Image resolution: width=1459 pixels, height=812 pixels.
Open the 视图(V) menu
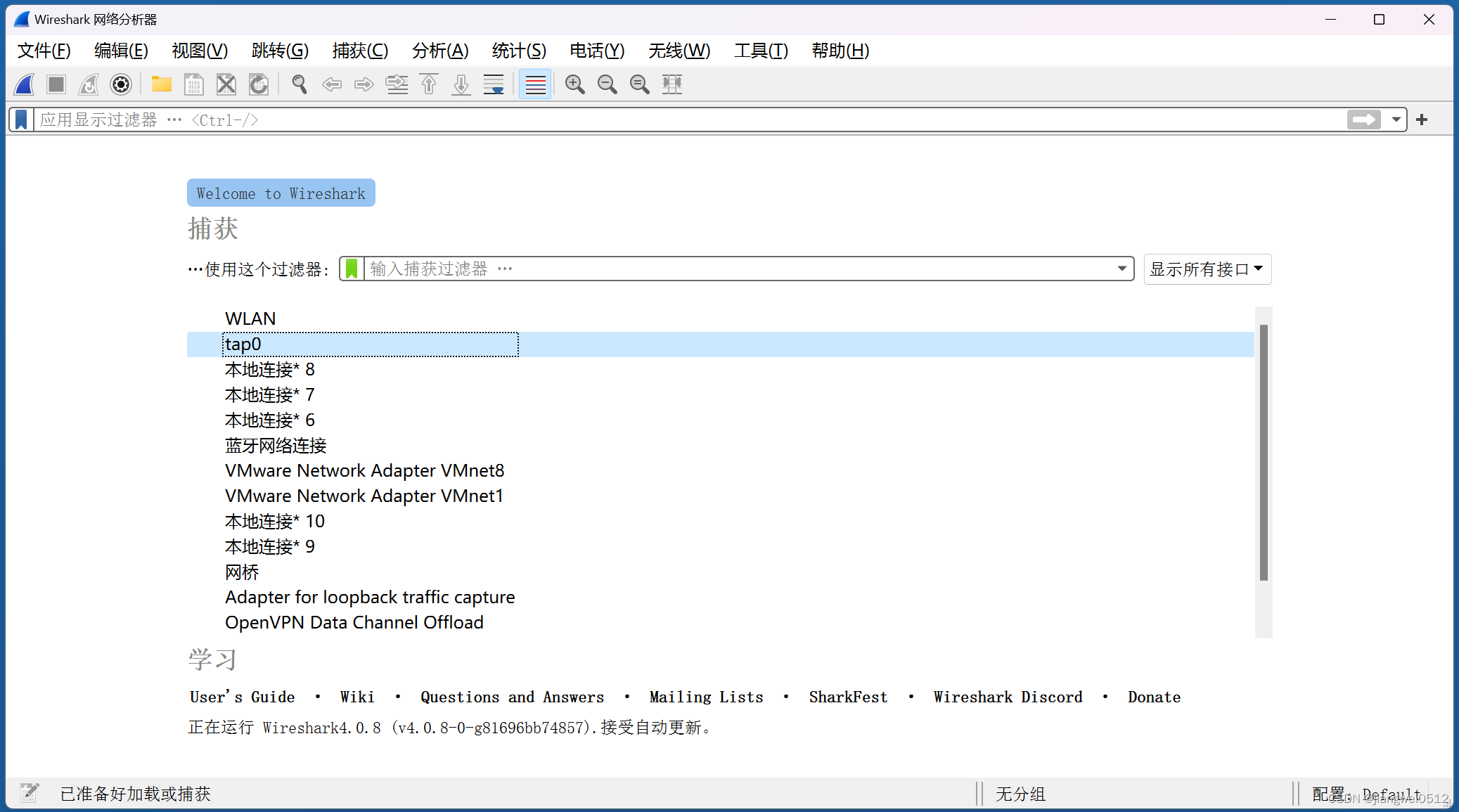[200, 51]
